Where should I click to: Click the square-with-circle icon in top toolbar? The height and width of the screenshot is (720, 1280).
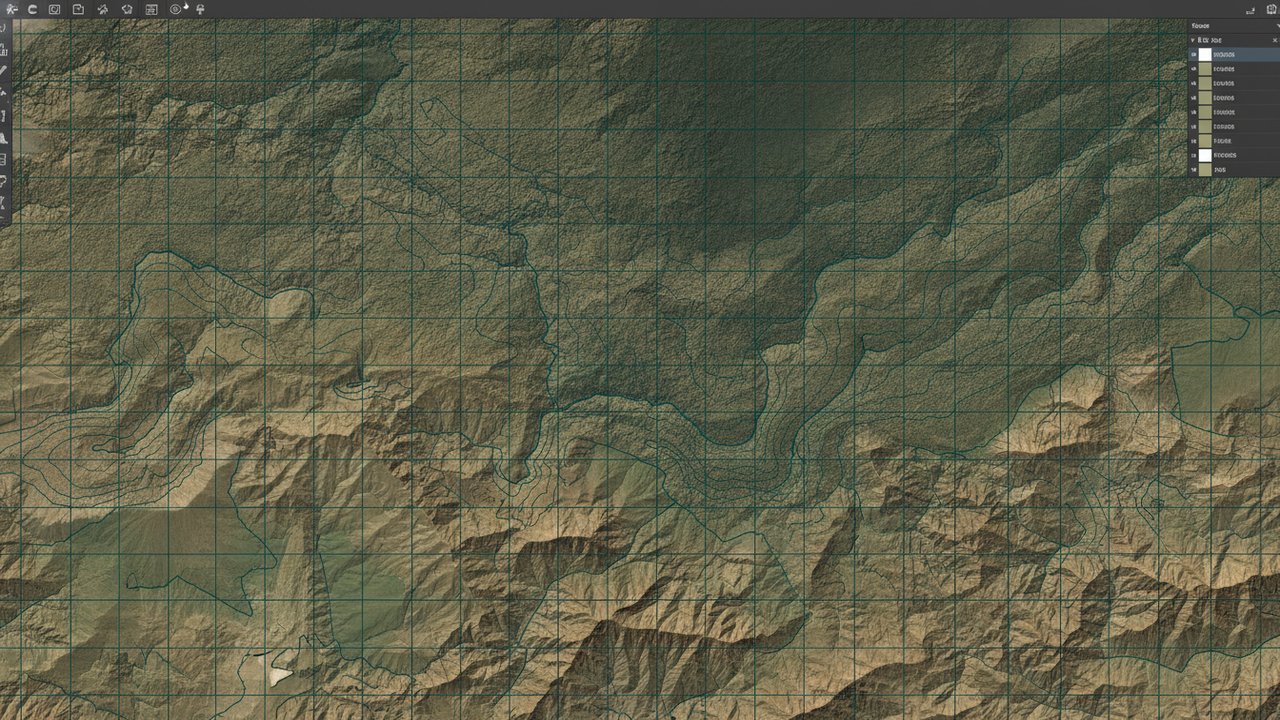(54, 9)
